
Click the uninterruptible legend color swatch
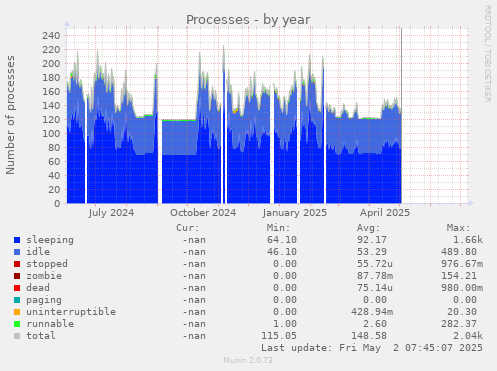coord(17,312)
